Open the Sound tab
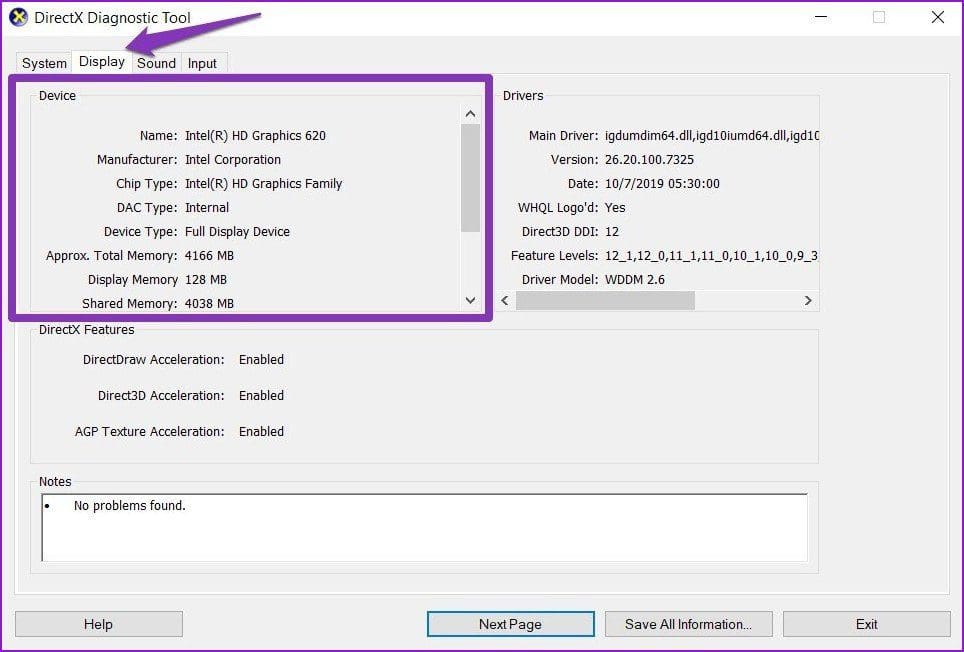This screenshot has height=652, width=964. pos(156,63)
